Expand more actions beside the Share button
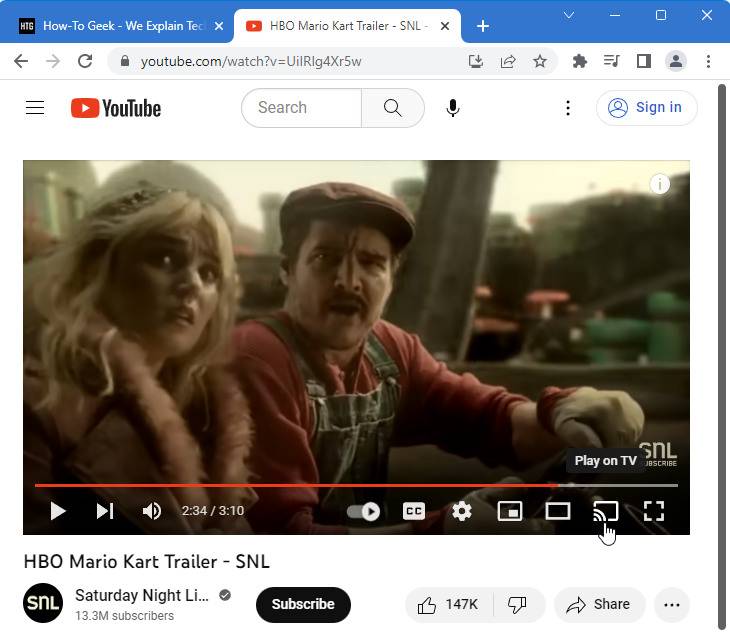Viewport: 730px width, 637px height. tap(672, 605)
